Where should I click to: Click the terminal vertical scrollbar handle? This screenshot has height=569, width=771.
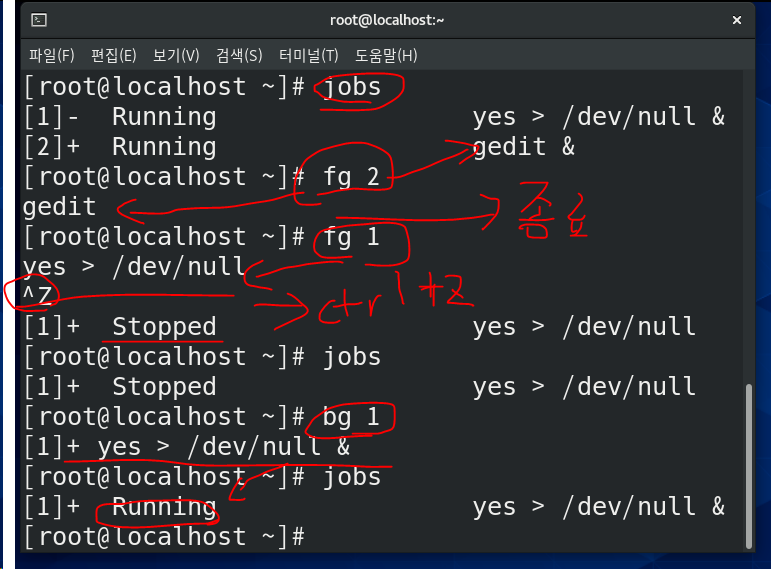click(748, 466)
